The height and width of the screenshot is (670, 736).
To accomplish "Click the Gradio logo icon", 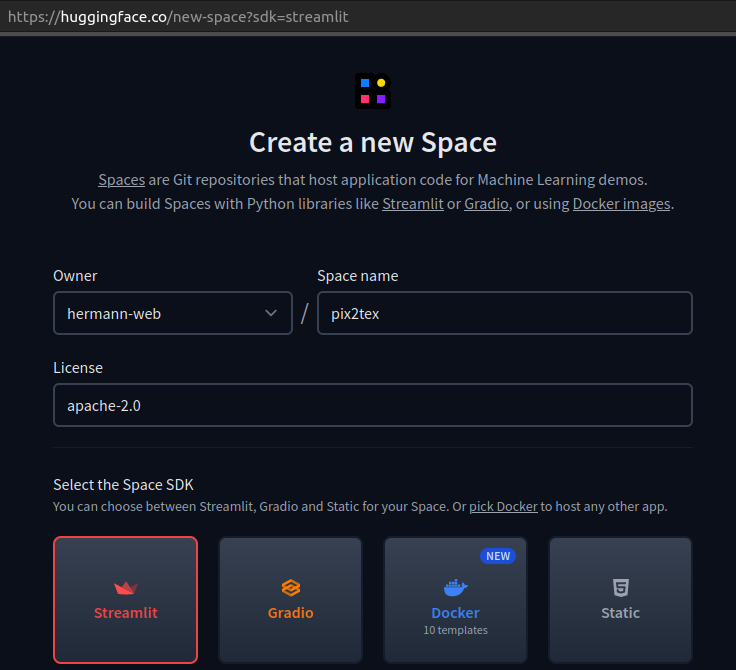I will click(x=290, y=588).
